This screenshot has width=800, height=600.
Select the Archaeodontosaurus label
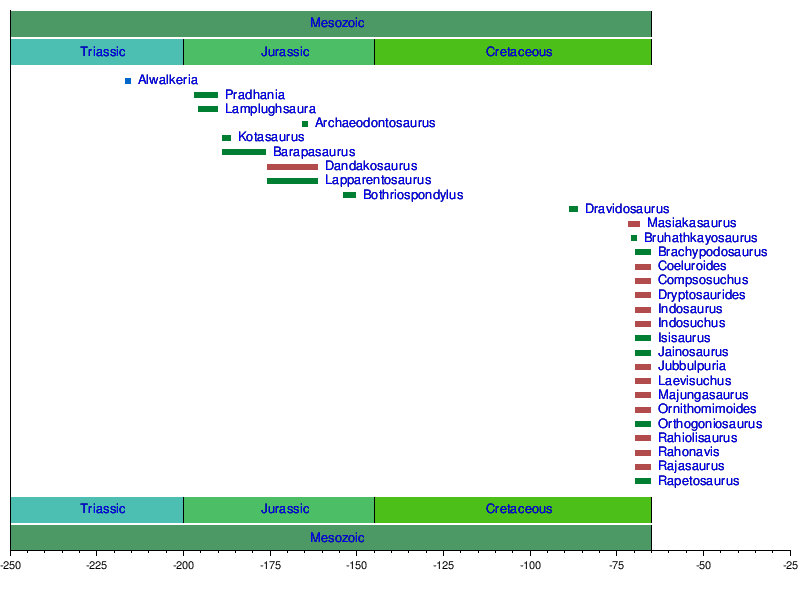click(x=375, y=123)
